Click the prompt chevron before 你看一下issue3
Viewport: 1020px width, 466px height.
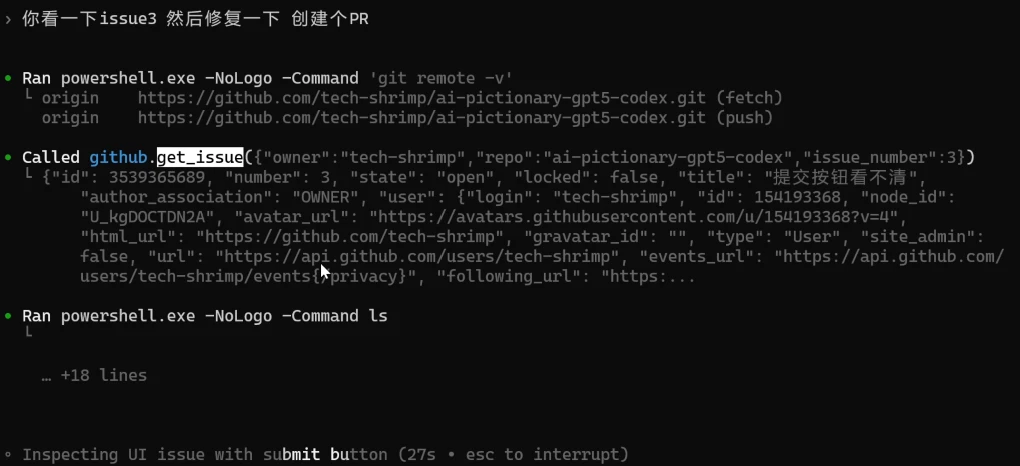[x=8, y=19]
